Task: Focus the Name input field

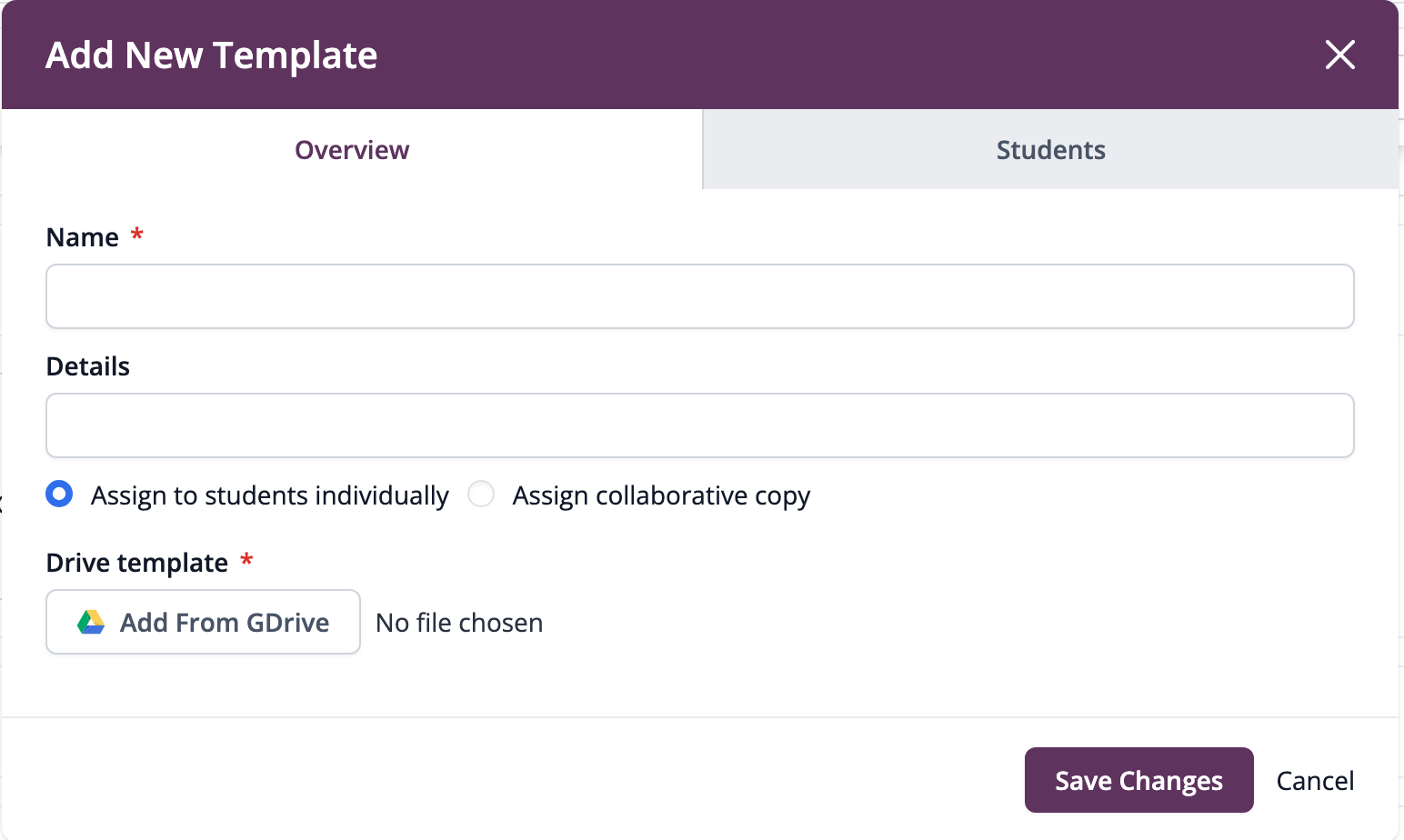Action: pyautogui.click(x=700, y=296)
